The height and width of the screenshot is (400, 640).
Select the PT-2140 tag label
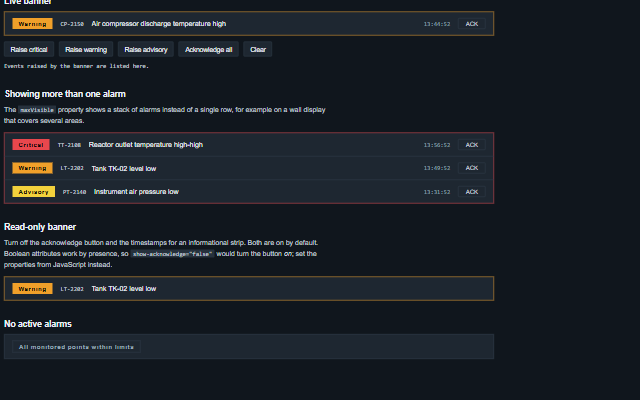point(74,192)
